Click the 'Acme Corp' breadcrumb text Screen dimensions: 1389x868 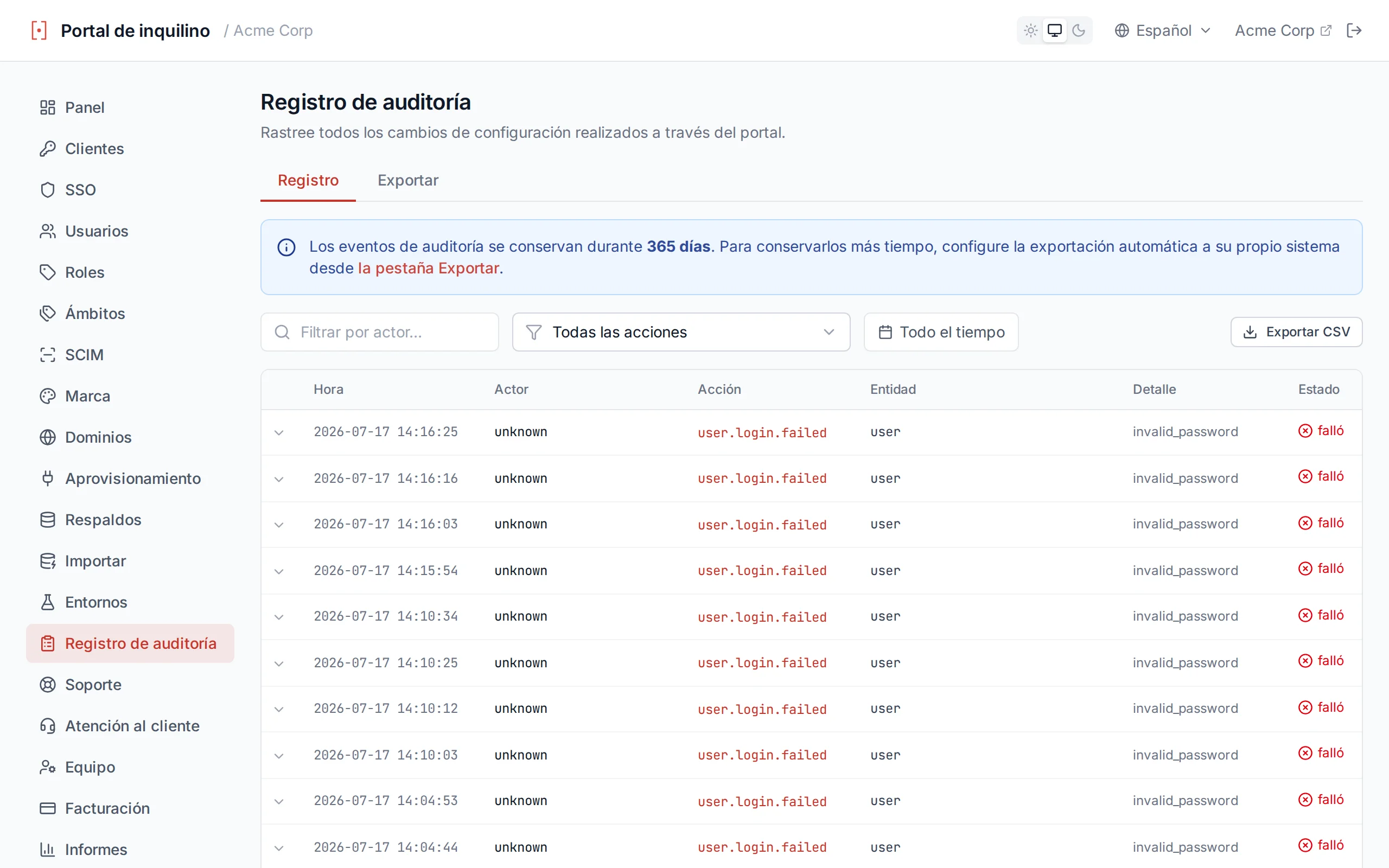pyautogui.click(x=272, y=30)
